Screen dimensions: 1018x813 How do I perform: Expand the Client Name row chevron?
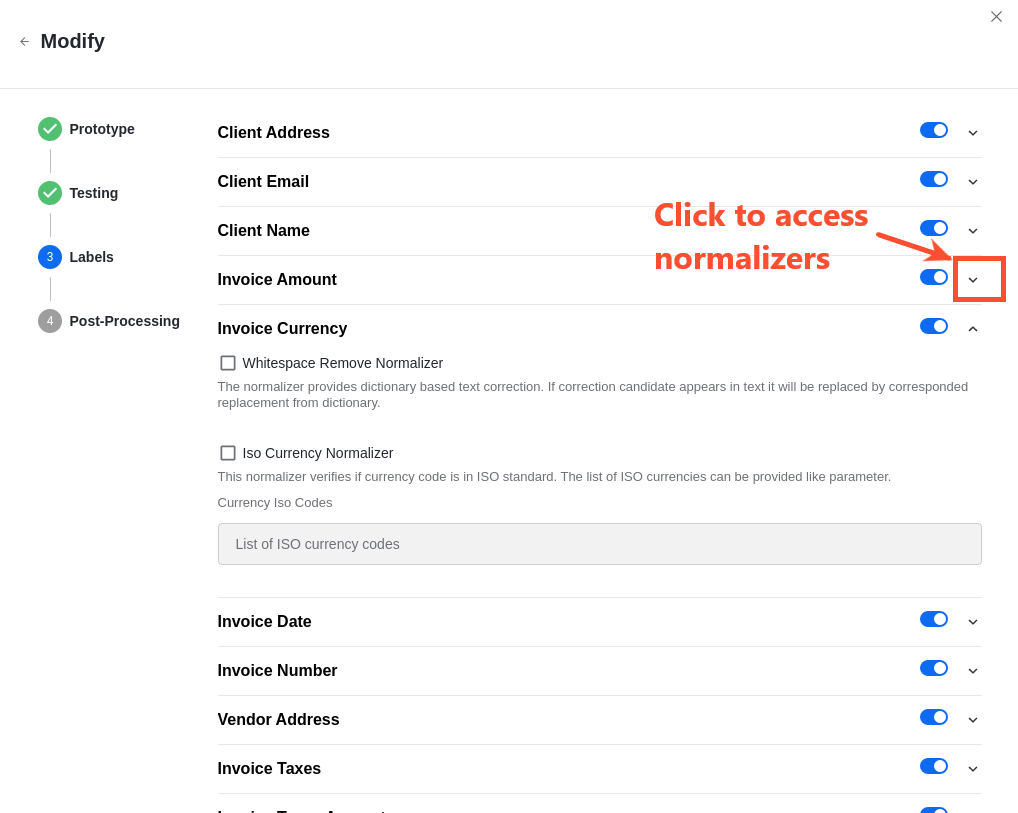pyautogui.click(x=973, y=231)
